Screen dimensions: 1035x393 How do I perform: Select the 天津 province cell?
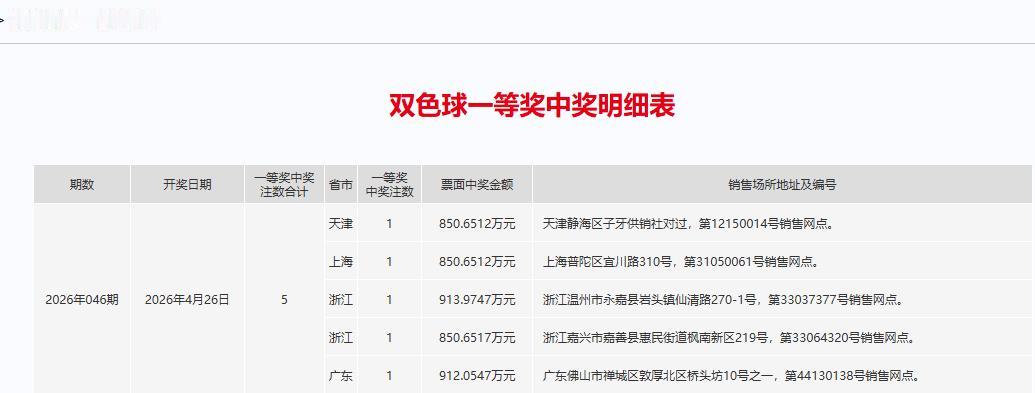tap(341, 224)
